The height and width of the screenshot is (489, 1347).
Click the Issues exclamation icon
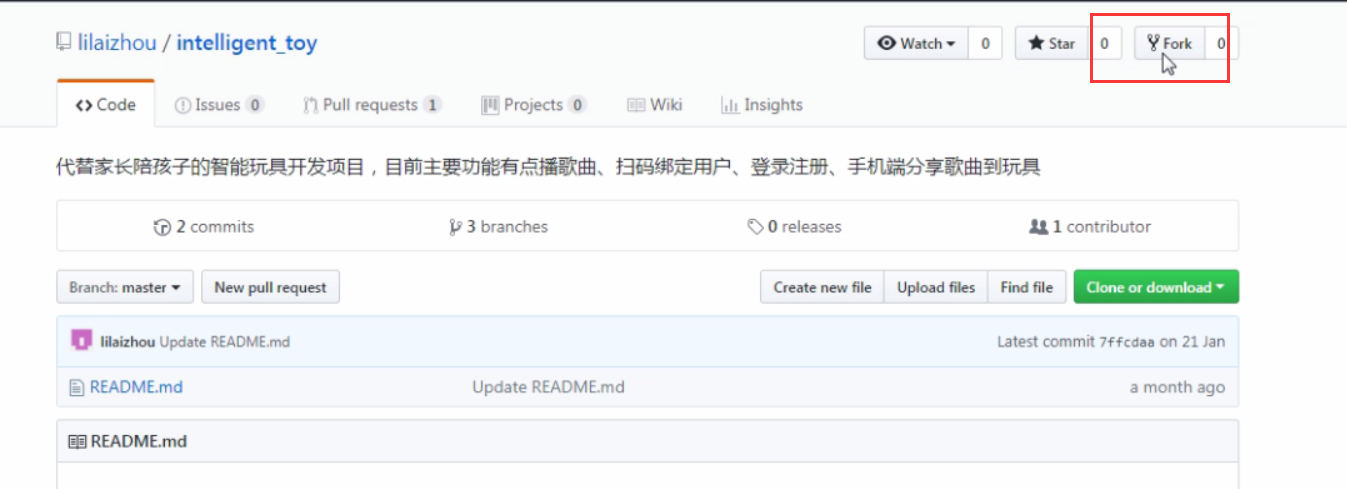click(x=183, y=105)
